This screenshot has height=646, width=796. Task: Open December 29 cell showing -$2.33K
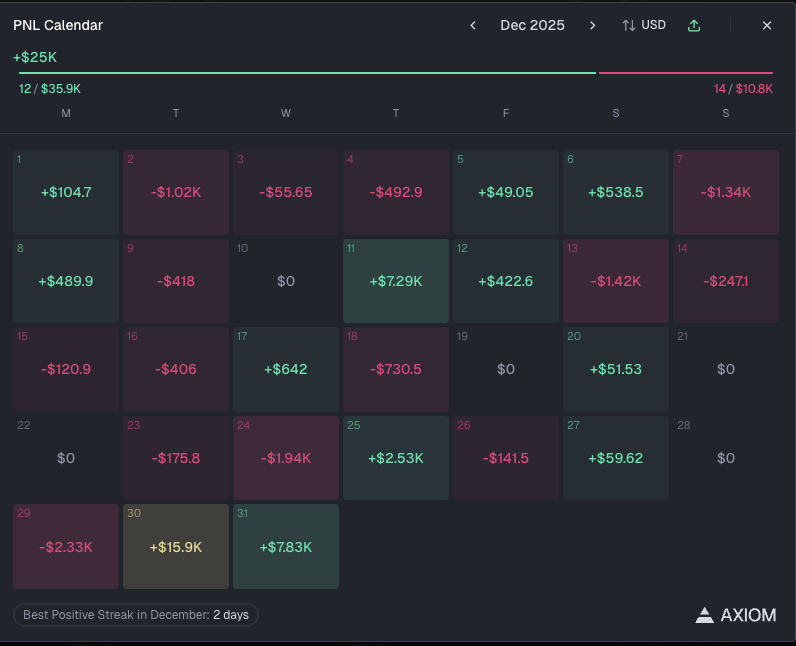point(66,547)
